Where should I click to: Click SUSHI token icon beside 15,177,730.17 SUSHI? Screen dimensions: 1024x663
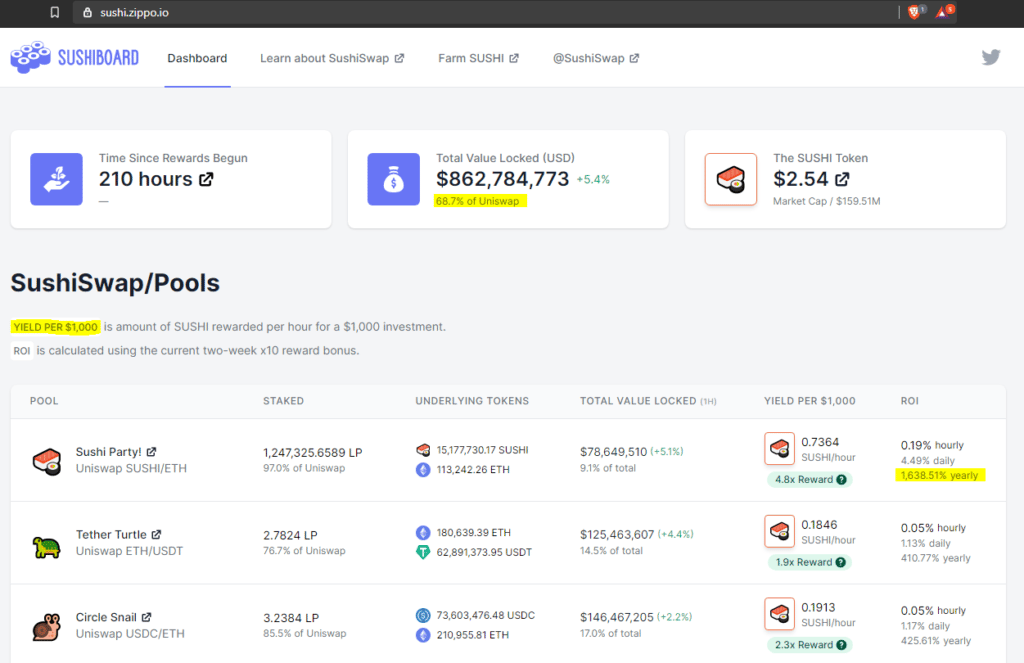coord(423,450)
